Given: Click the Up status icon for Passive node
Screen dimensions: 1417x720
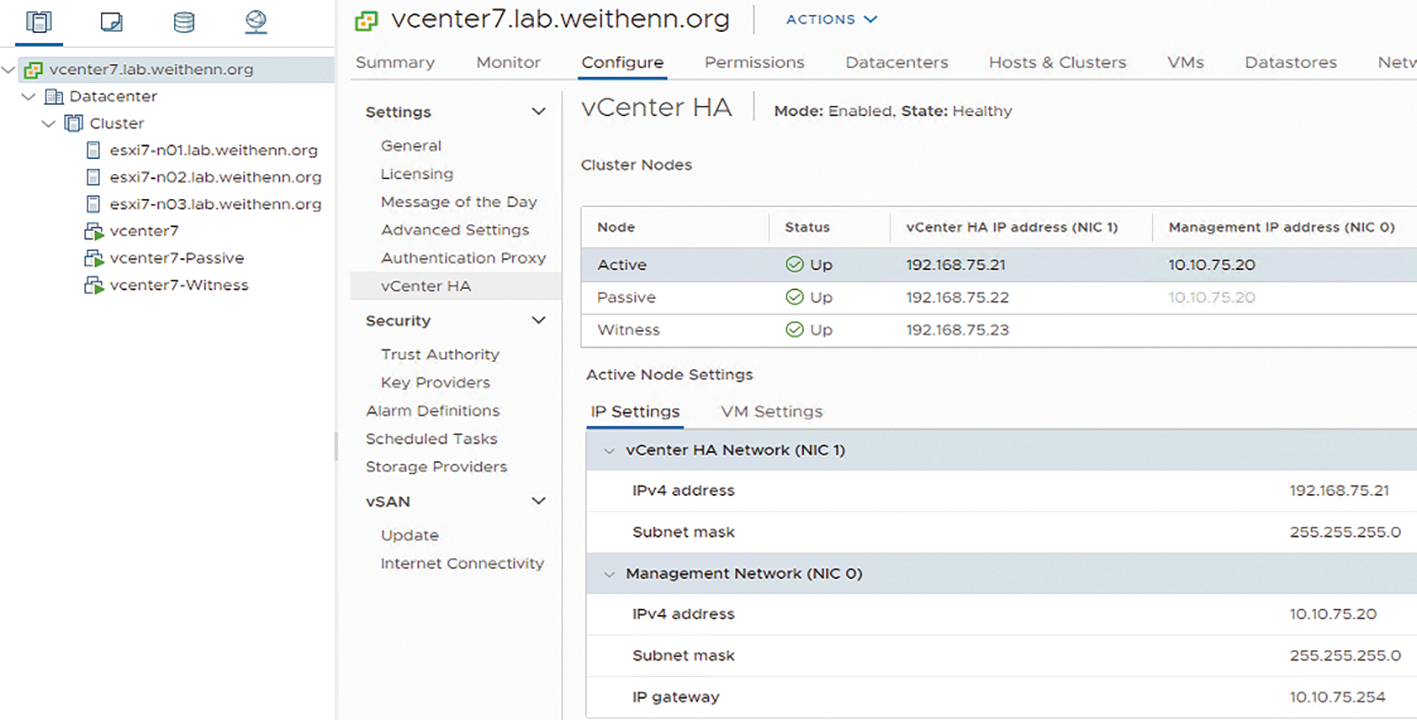Looking at the screenshot, I should (x=795, y=298).
